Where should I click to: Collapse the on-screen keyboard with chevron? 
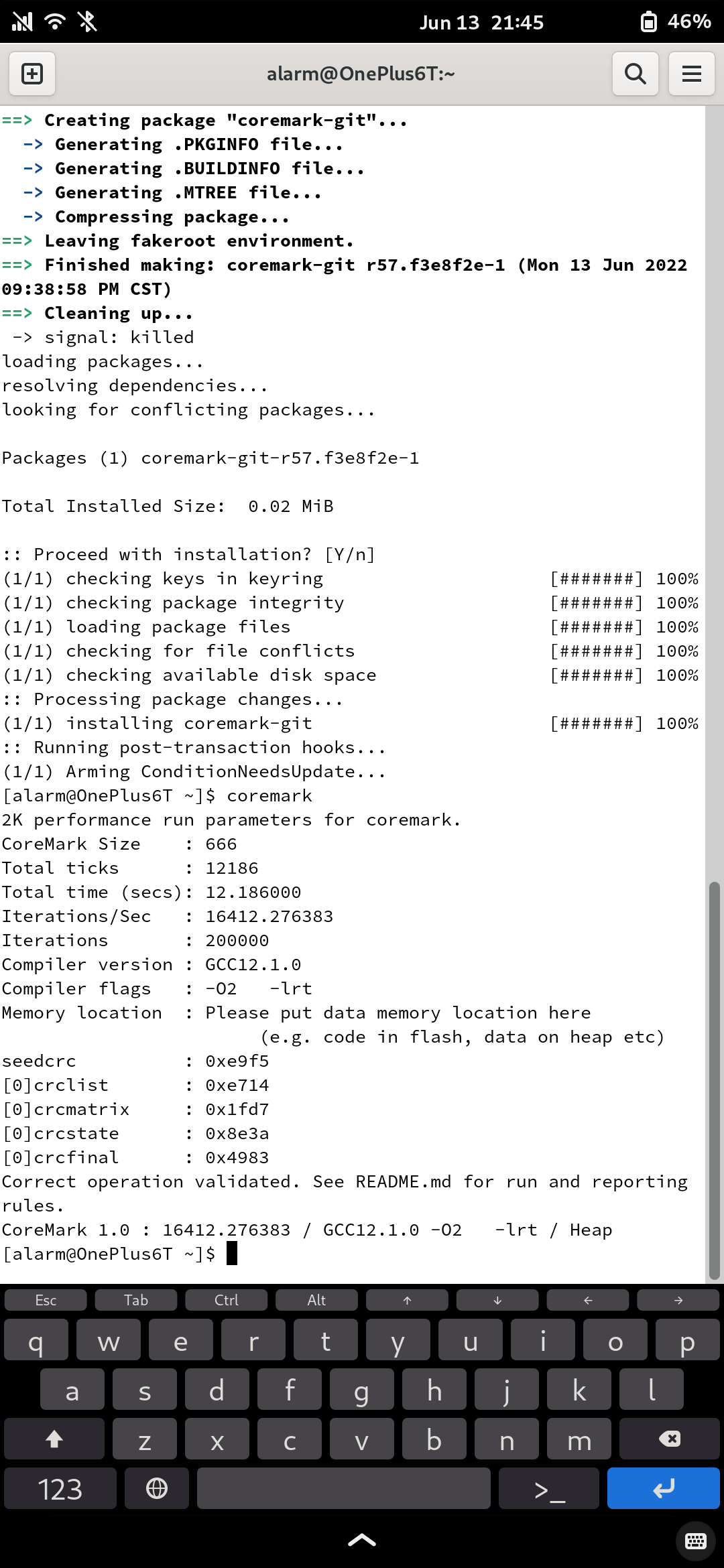[x=362, y=1540]
